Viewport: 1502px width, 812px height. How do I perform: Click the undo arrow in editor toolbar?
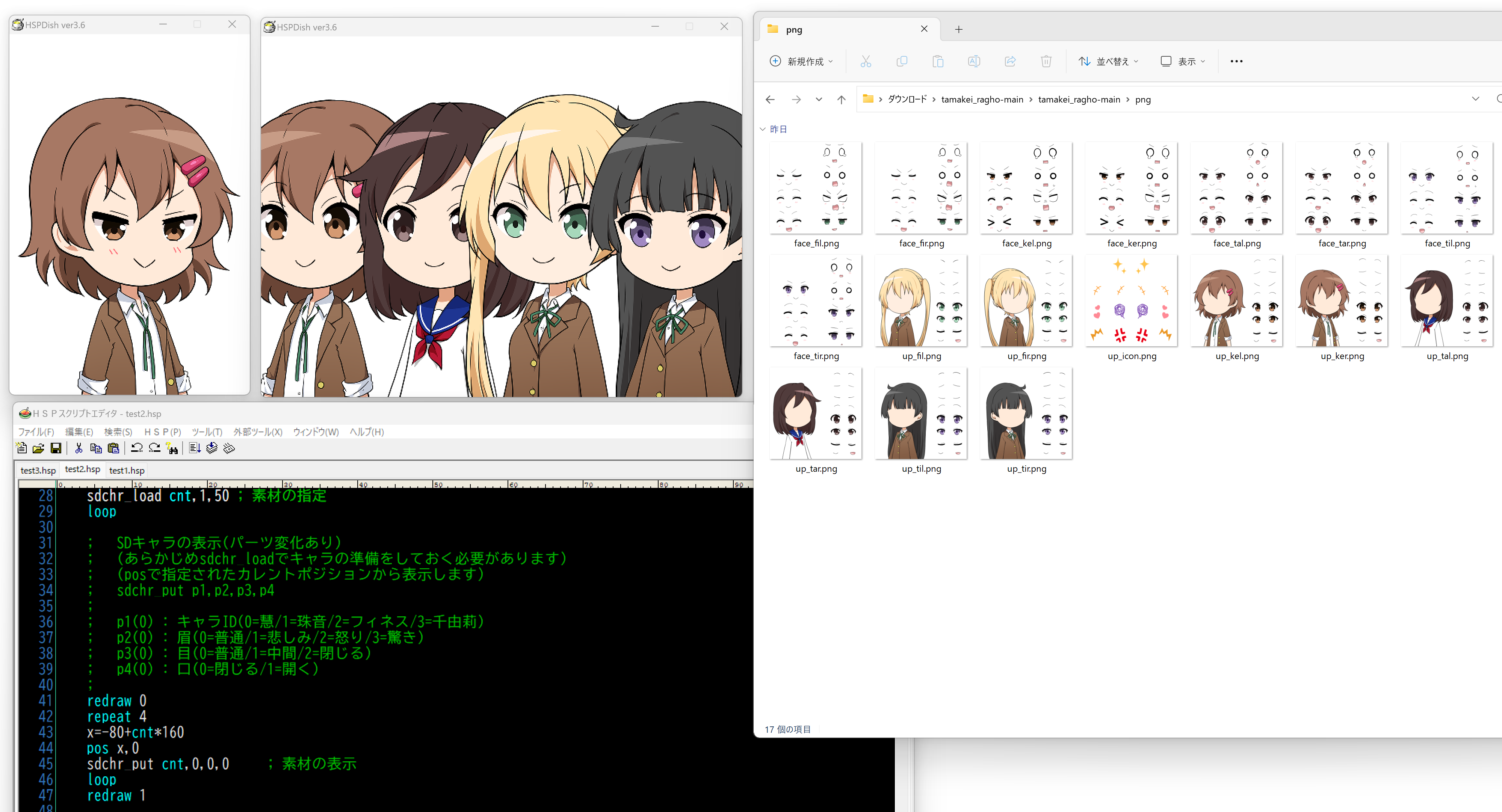coord(137,448)
